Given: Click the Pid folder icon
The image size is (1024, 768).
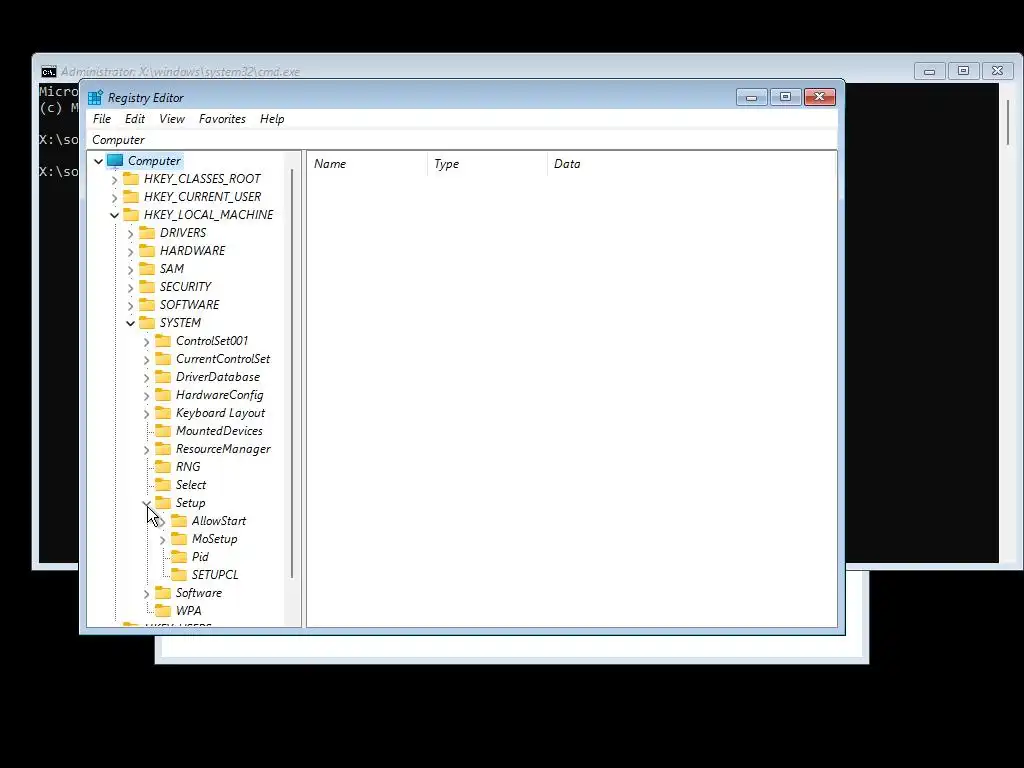Looking at the screenshot, I should [x=179, y=557].
